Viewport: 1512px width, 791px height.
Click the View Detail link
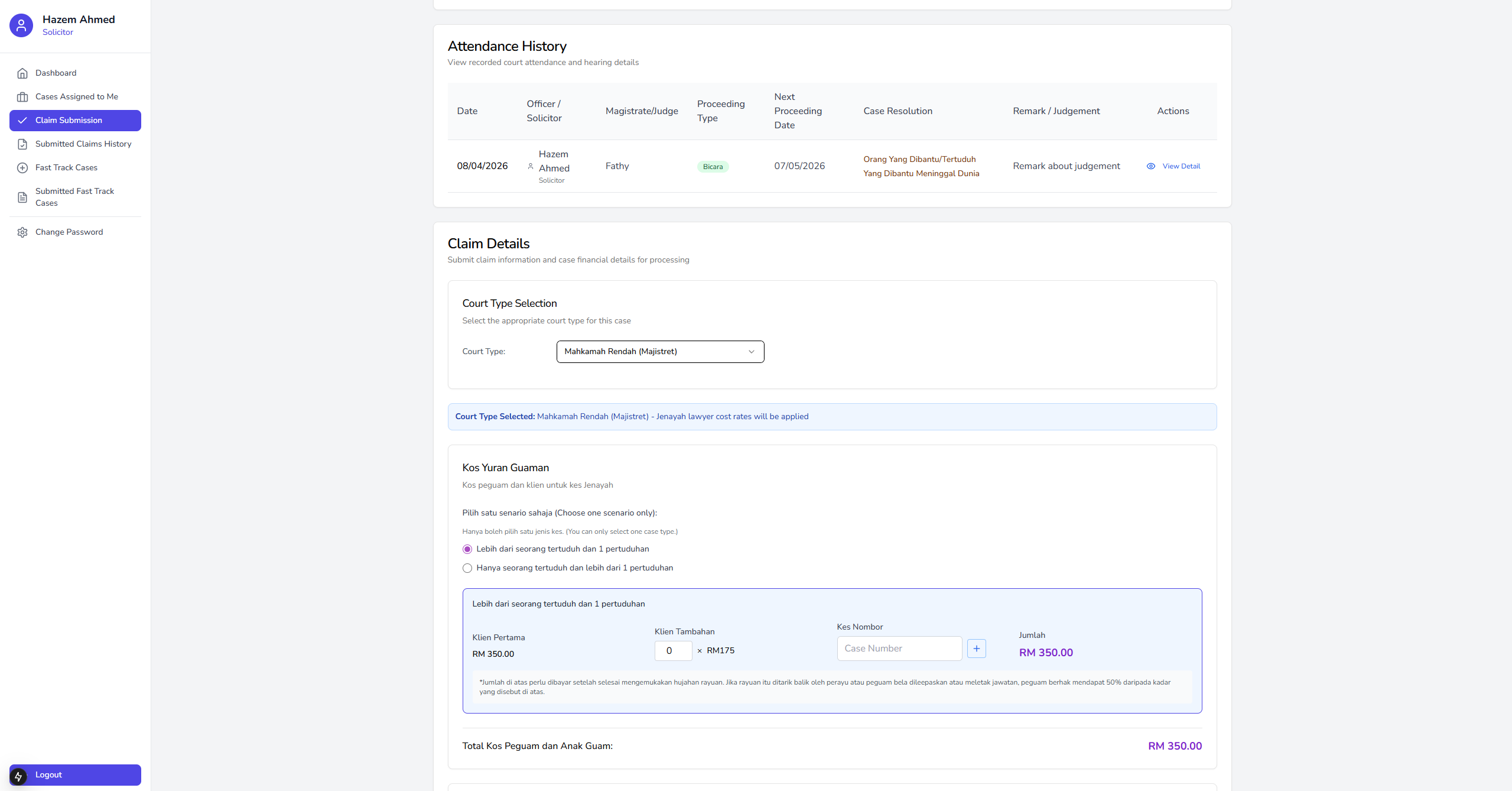coord(1181,166)
